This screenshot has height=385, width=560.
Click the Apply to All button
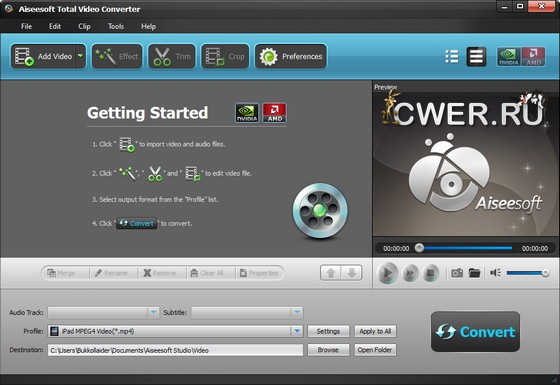tap(375, 331)
